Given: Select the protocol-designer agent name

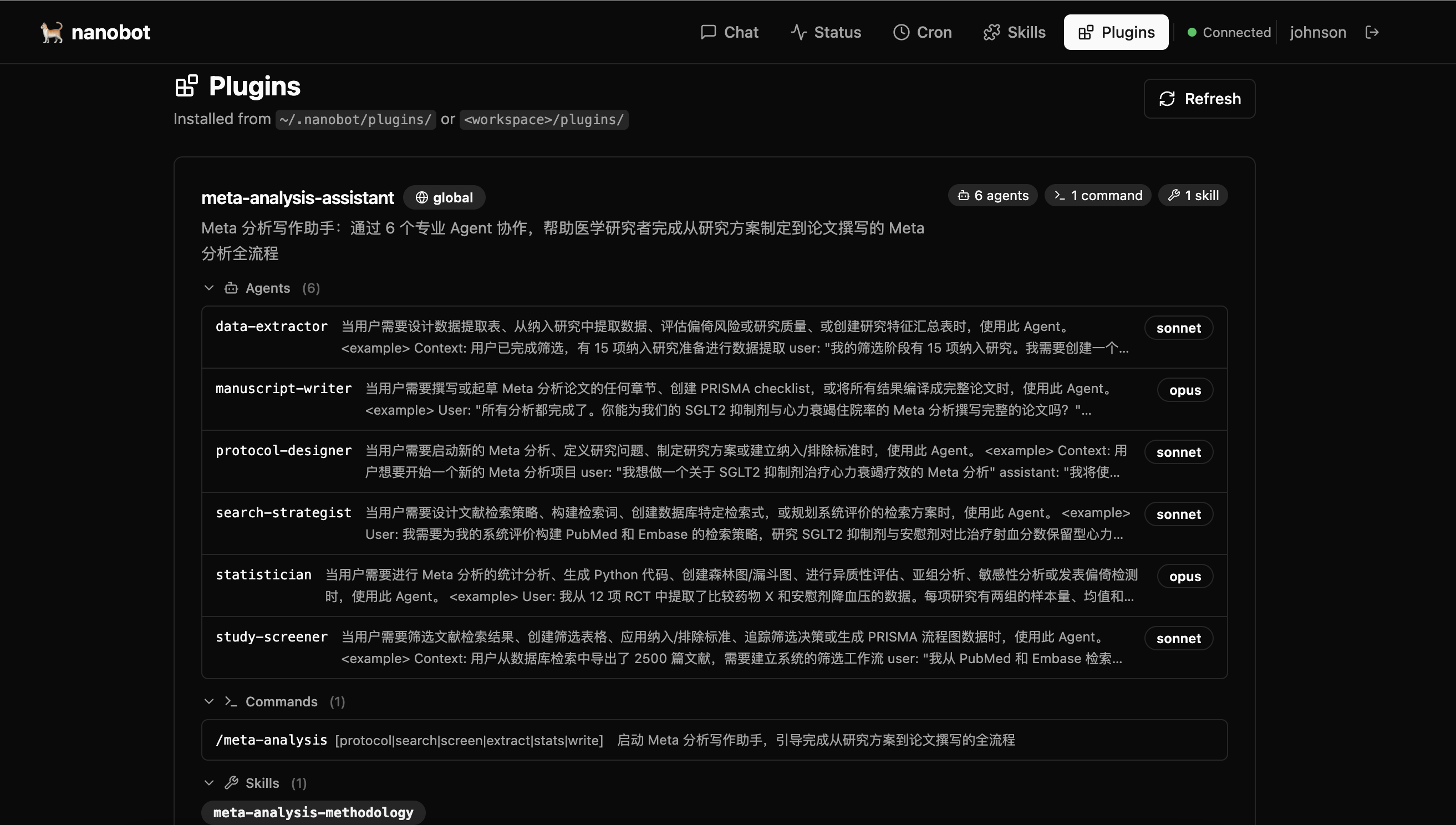Looking at the screenshot, I should pyautogui.click(x=283, y=451).
